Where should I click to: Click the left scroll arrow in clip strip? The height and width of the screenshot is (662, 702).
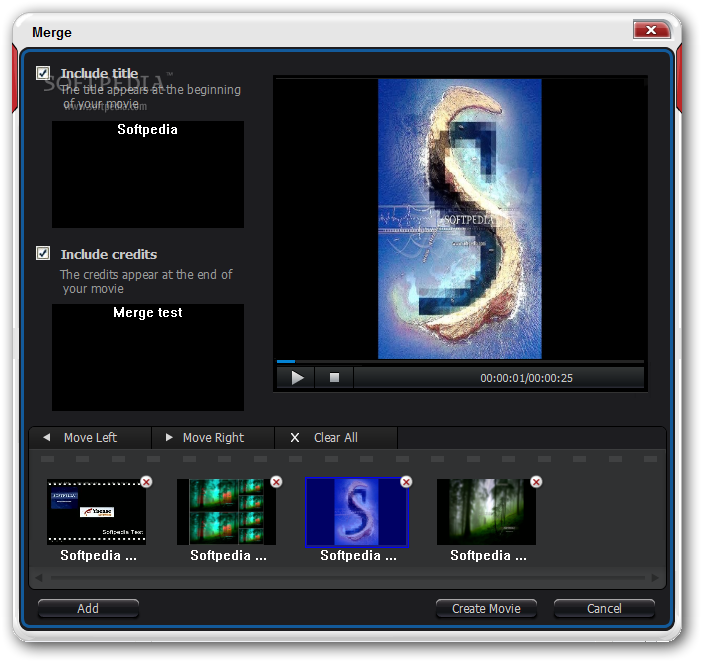tap(39, 578)
